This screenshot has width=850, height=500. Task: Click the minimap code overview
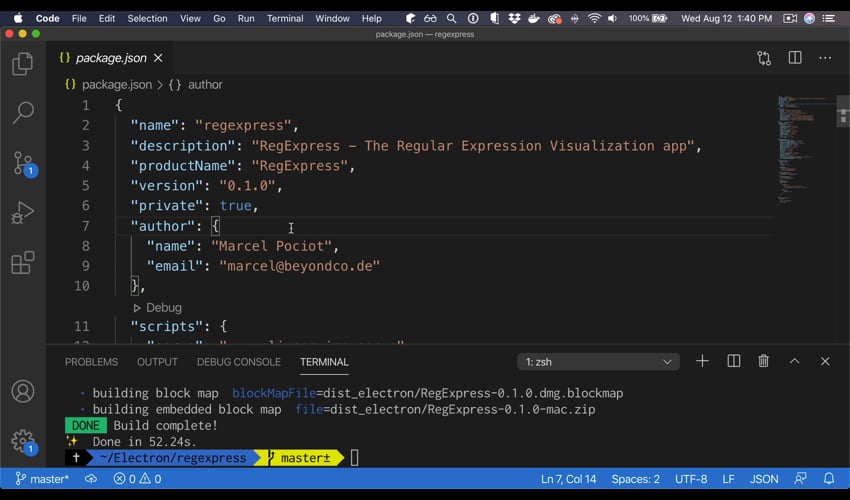point(806,152)
